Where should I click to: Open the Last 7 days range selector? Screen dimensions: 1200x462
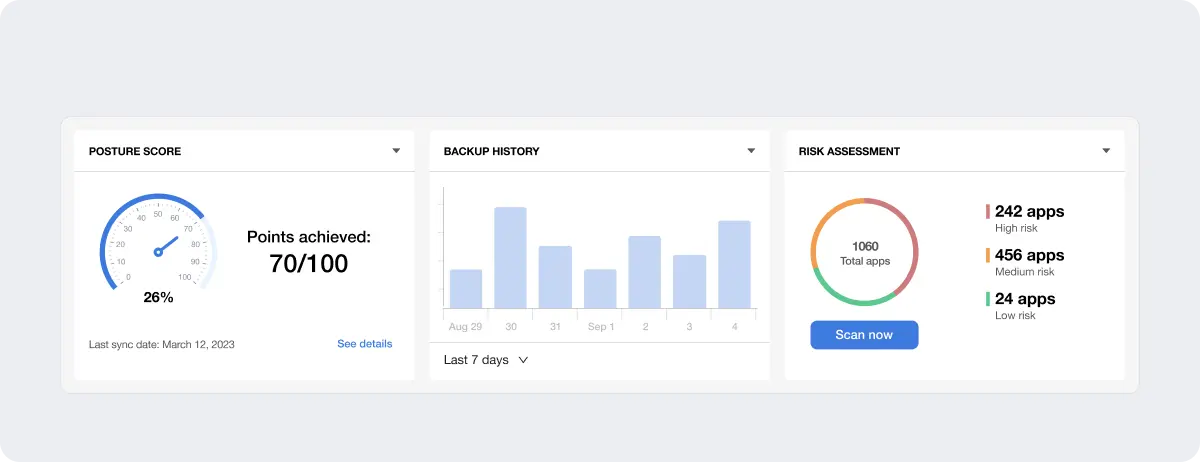pos(486,360)
